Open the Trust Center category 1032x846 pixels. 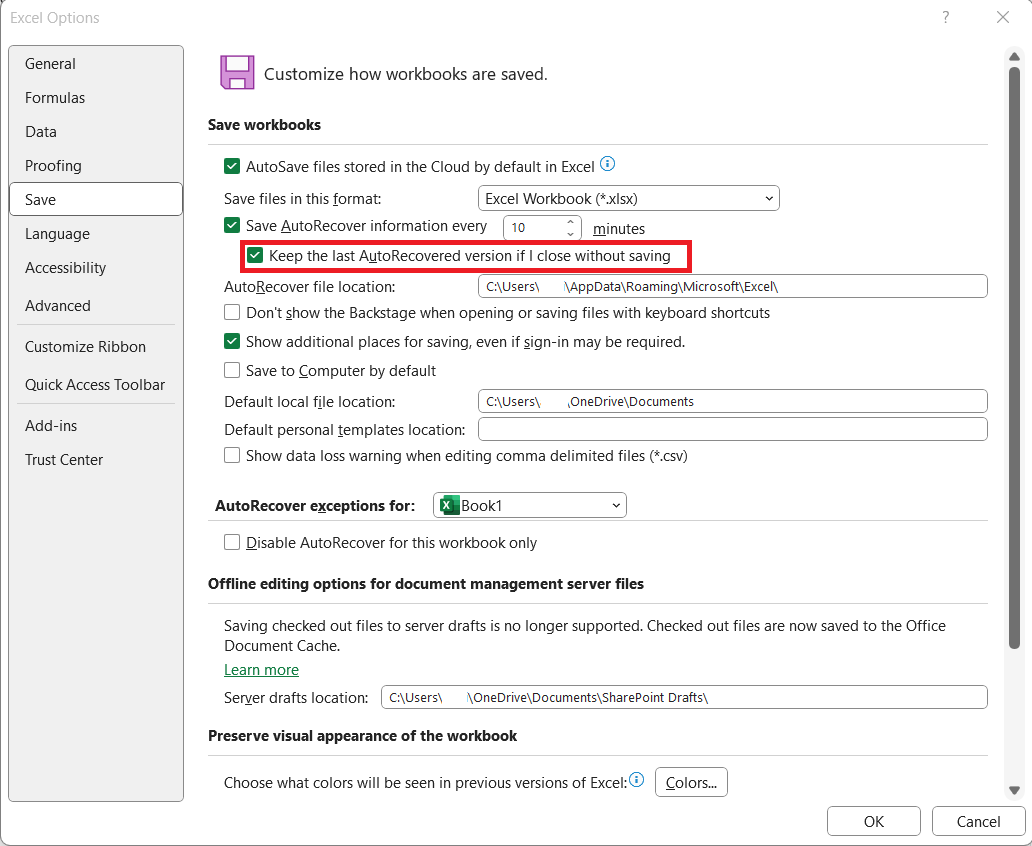point(96,460)
